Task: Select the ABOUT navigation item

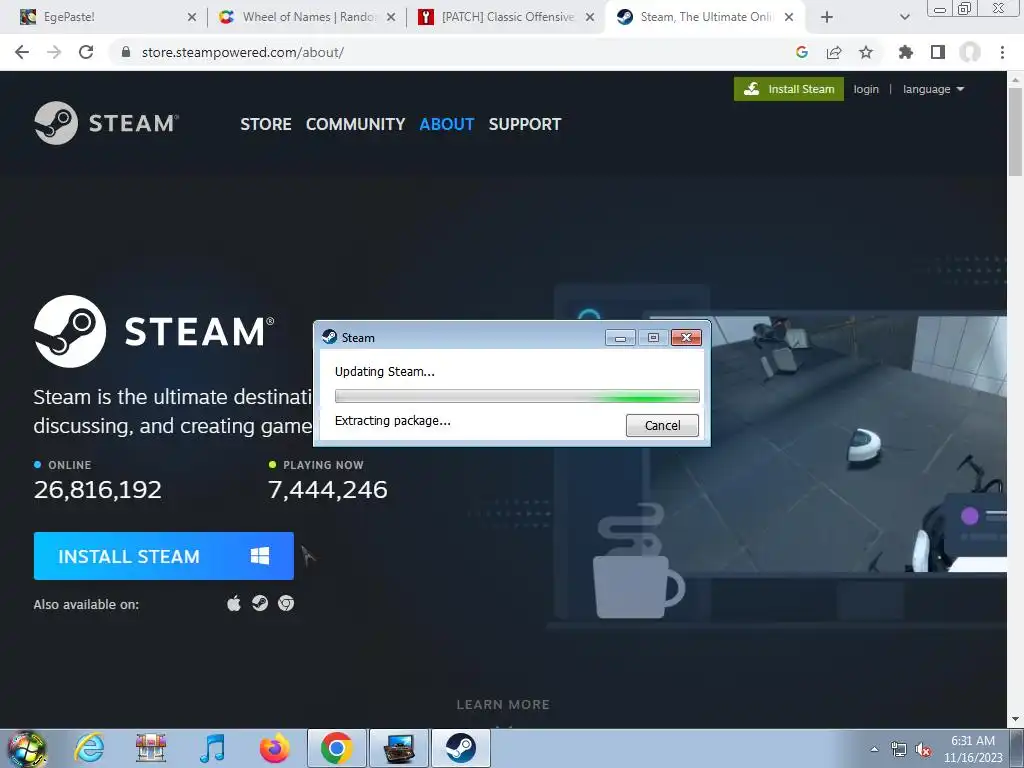Action: (x=447, y=124)
